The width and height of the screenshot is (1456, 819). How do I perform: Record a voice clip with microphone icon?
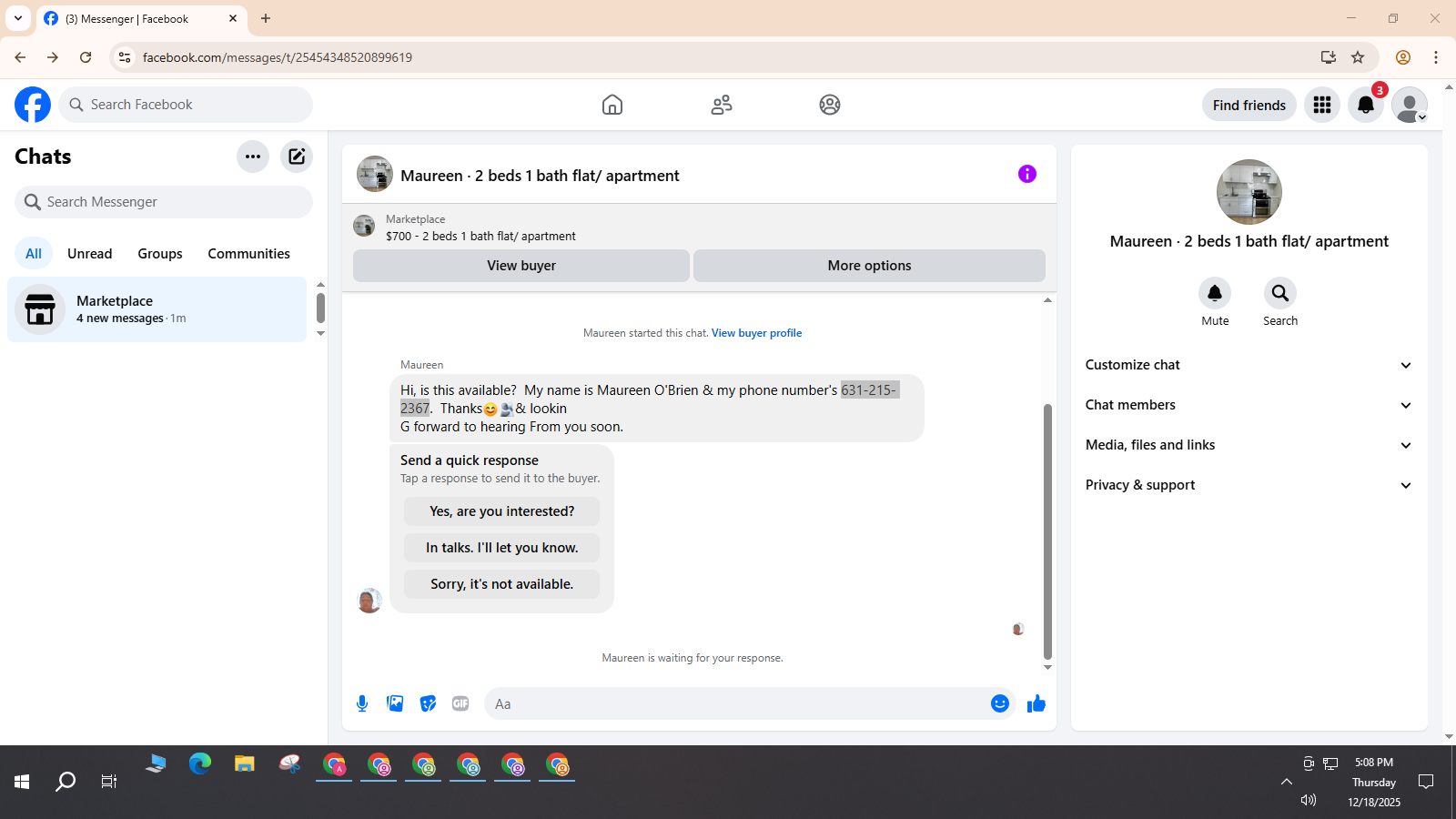pyautogui.click(x=362, y=703)
